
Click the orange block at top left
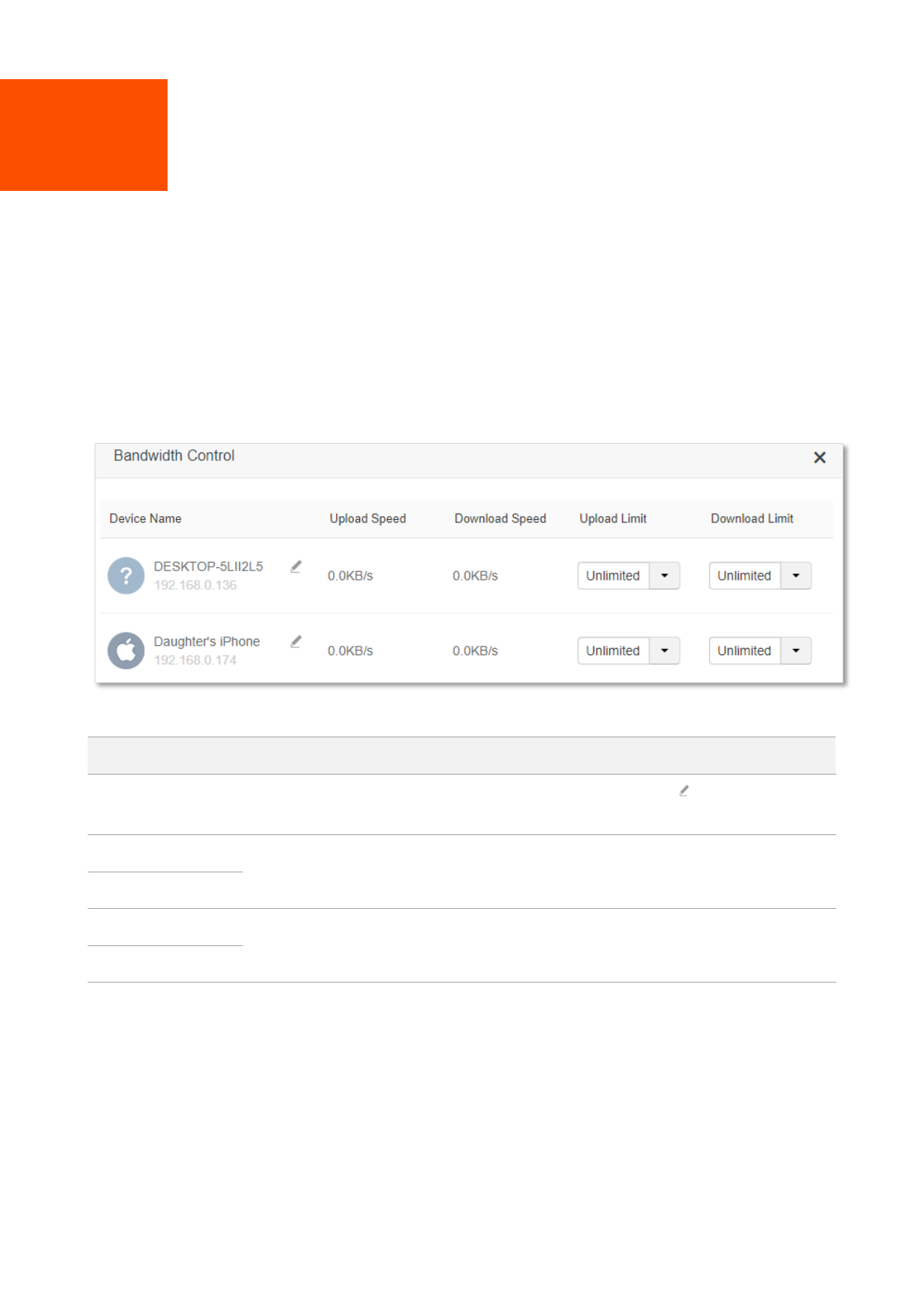[x=84, y=135]
